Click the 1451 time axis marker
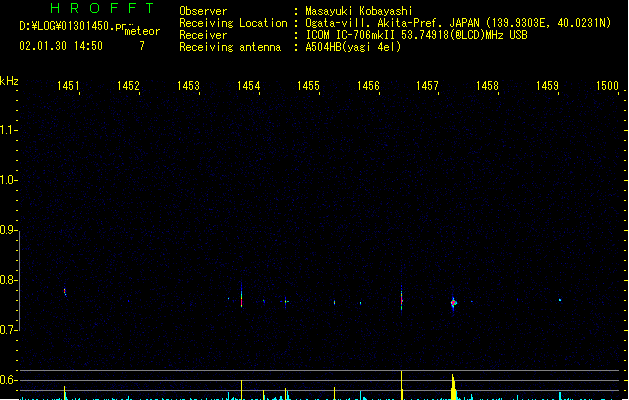The image size is (629, 400). [68, 85]
